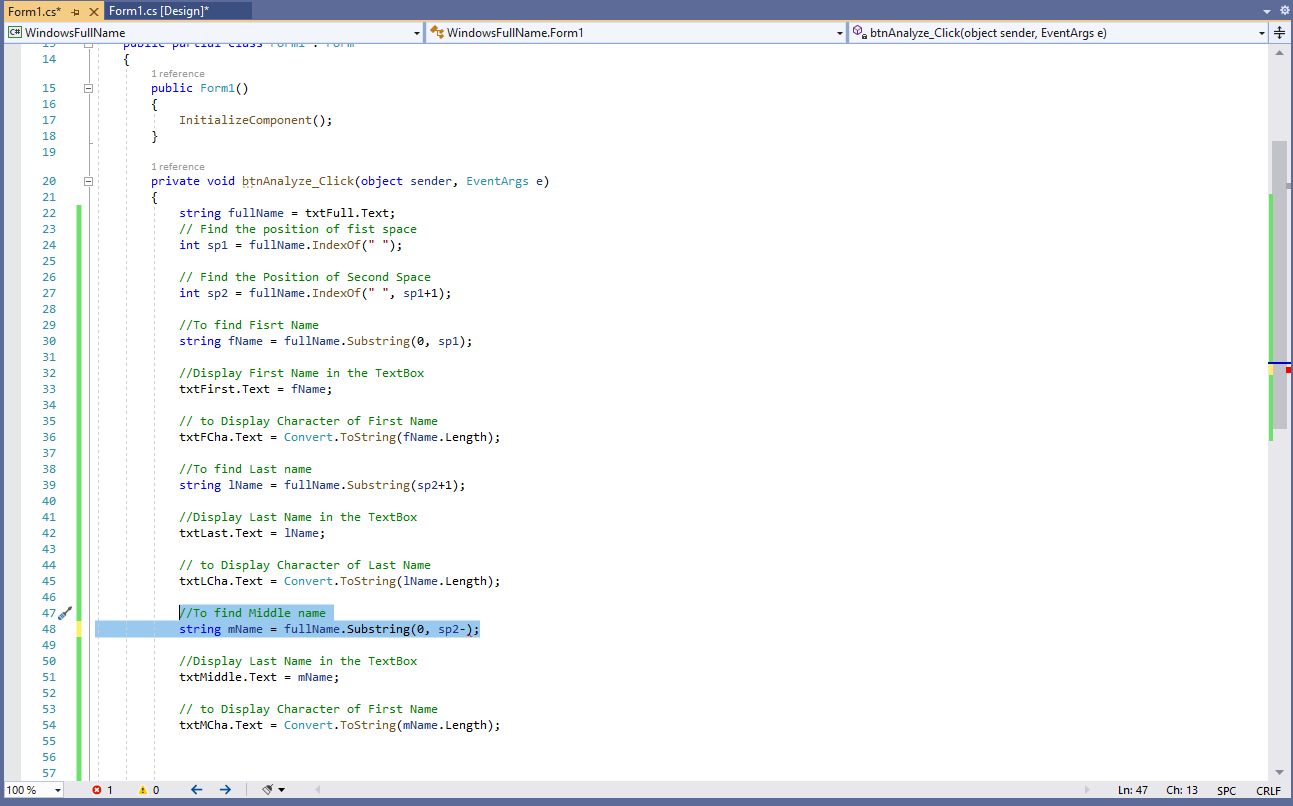The width and height of the screenshot is (1293, 806).
Task: Click line number 48 in the gutter
Action: [x=49, y=629]
